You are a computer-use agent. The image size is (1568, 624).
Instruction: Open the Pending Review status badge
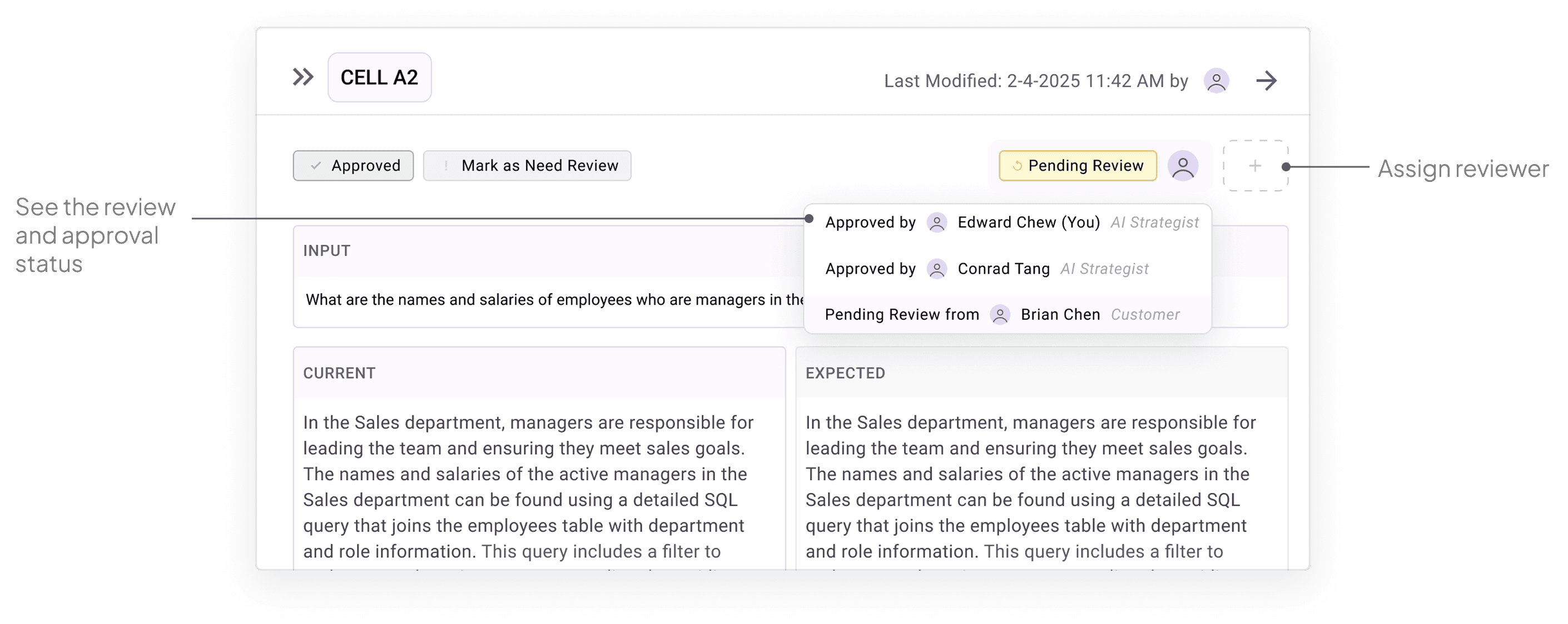click(x=1078, y=166)
